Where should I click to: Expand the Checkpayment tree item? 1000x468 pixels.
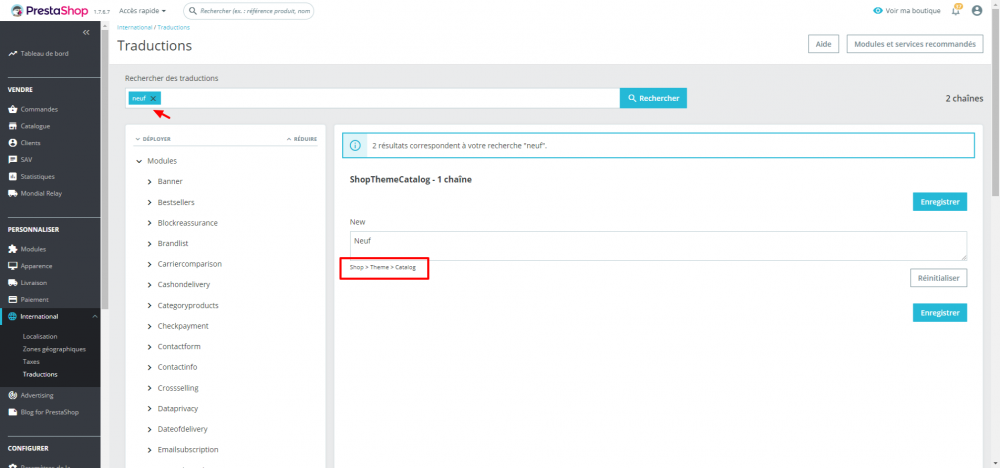[149, 326]
